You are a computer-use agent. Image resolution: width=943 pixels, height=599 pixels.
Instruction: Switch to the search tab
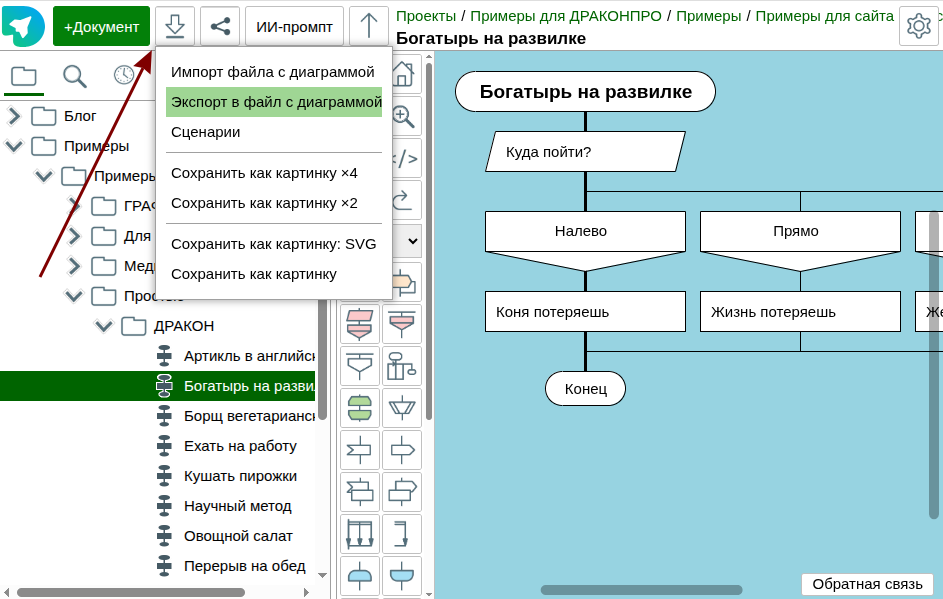pyautogui.click(x=75, y=76)
